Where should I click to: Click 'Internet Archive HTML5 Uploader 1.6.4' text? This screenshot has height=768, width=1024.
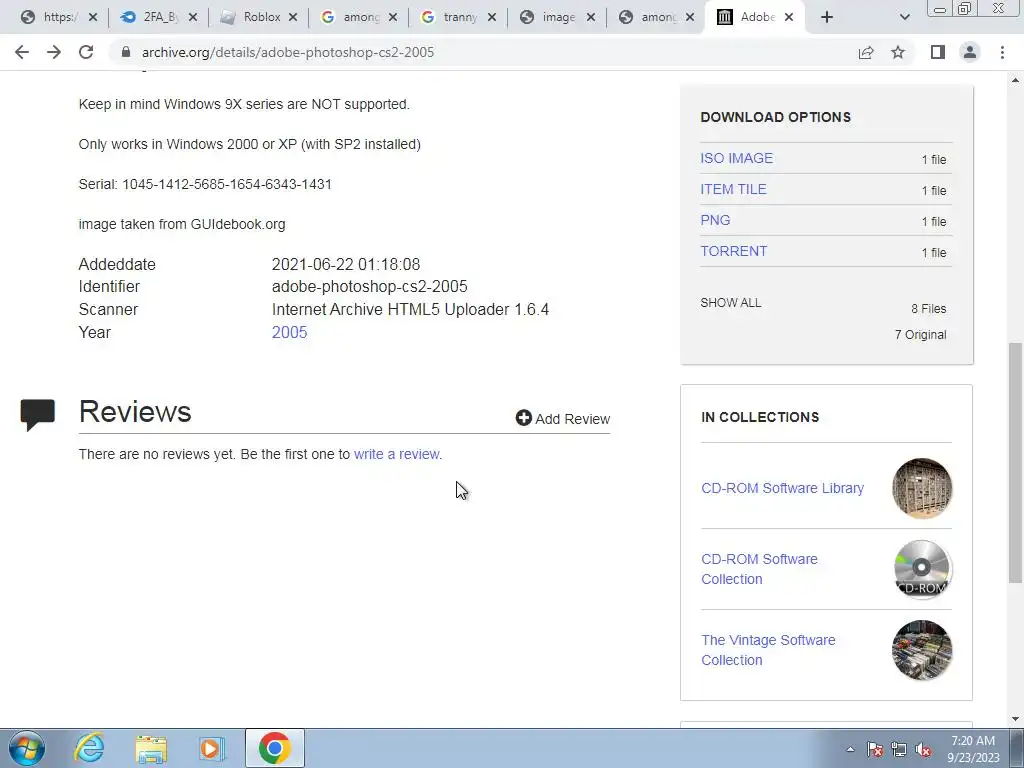click(x=410, y=310)
